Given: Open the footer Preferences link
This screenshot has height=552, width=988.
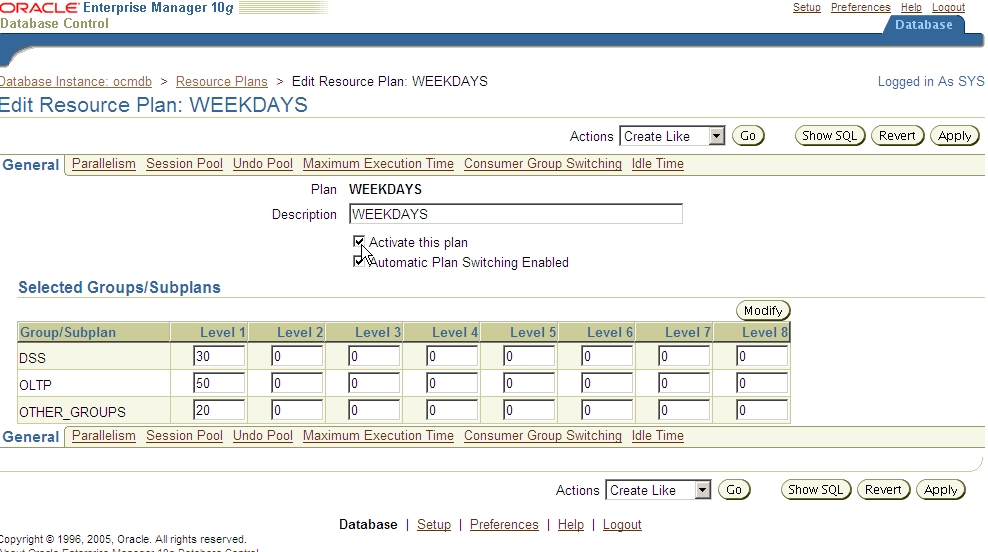Looking at the screenshot, I should 504,525.
